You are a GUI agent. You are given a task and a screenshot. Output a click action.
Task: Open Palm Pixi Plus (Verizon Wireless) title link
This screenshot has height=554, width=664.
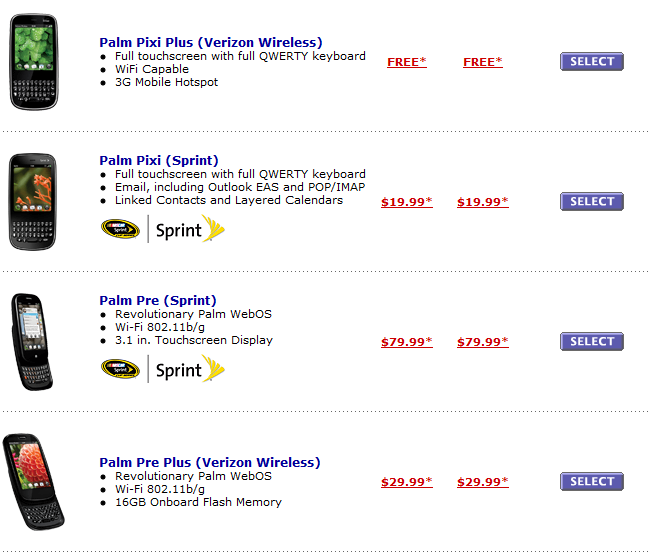coord(211,43)
